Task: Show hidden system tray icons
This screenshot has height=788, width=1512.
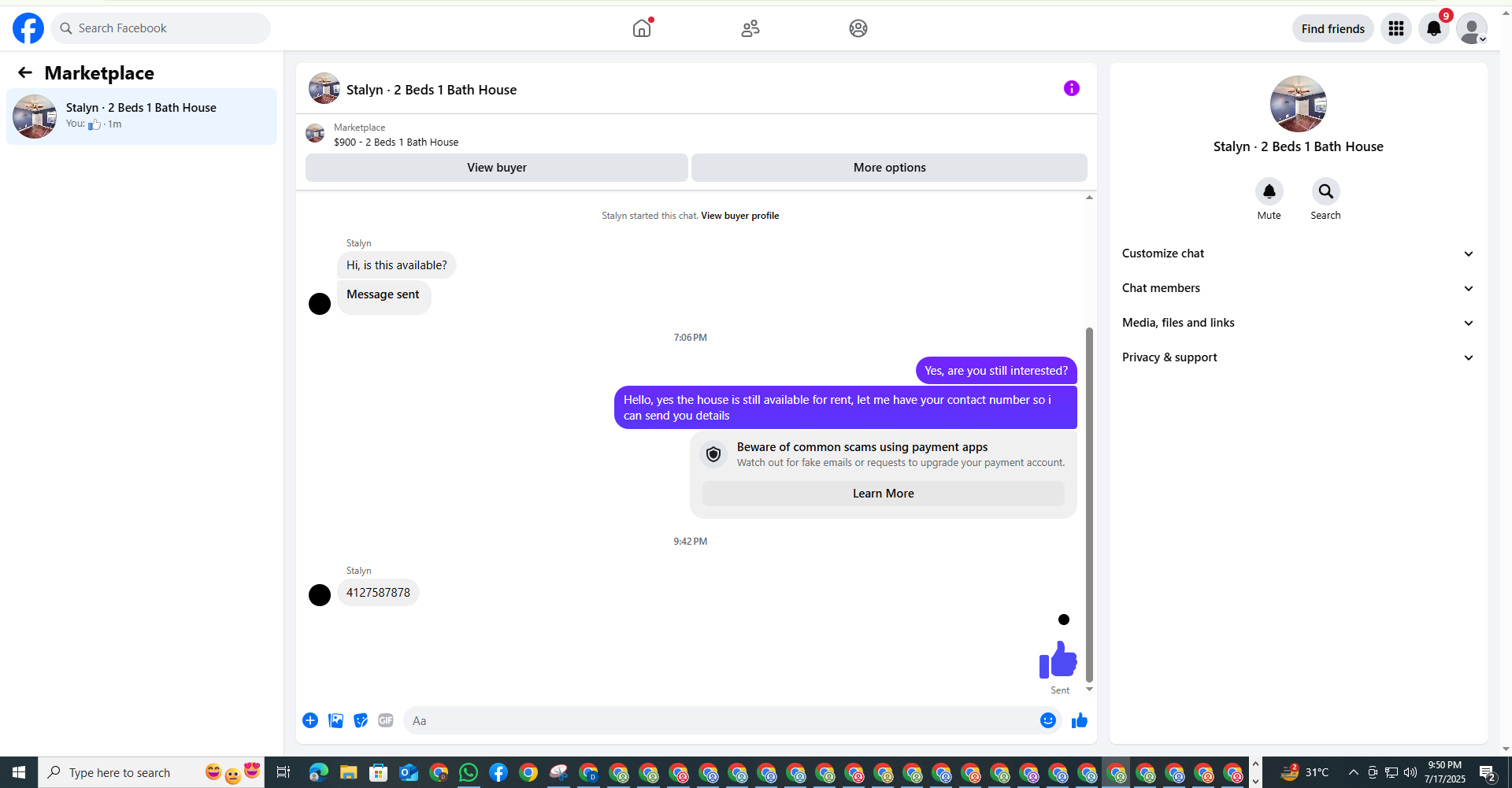Action: pos(1354,772)
